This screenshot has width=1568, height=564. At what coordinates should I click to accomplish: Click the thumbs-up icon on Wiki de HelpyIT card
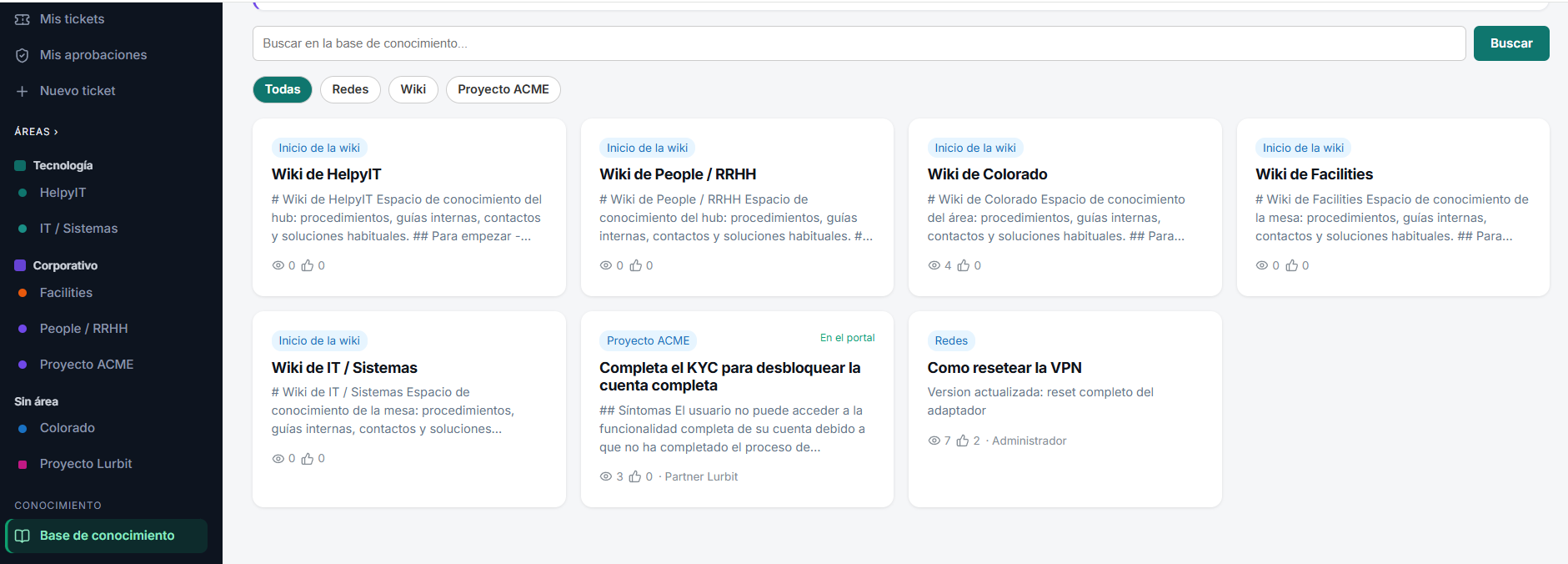[308, 265]
